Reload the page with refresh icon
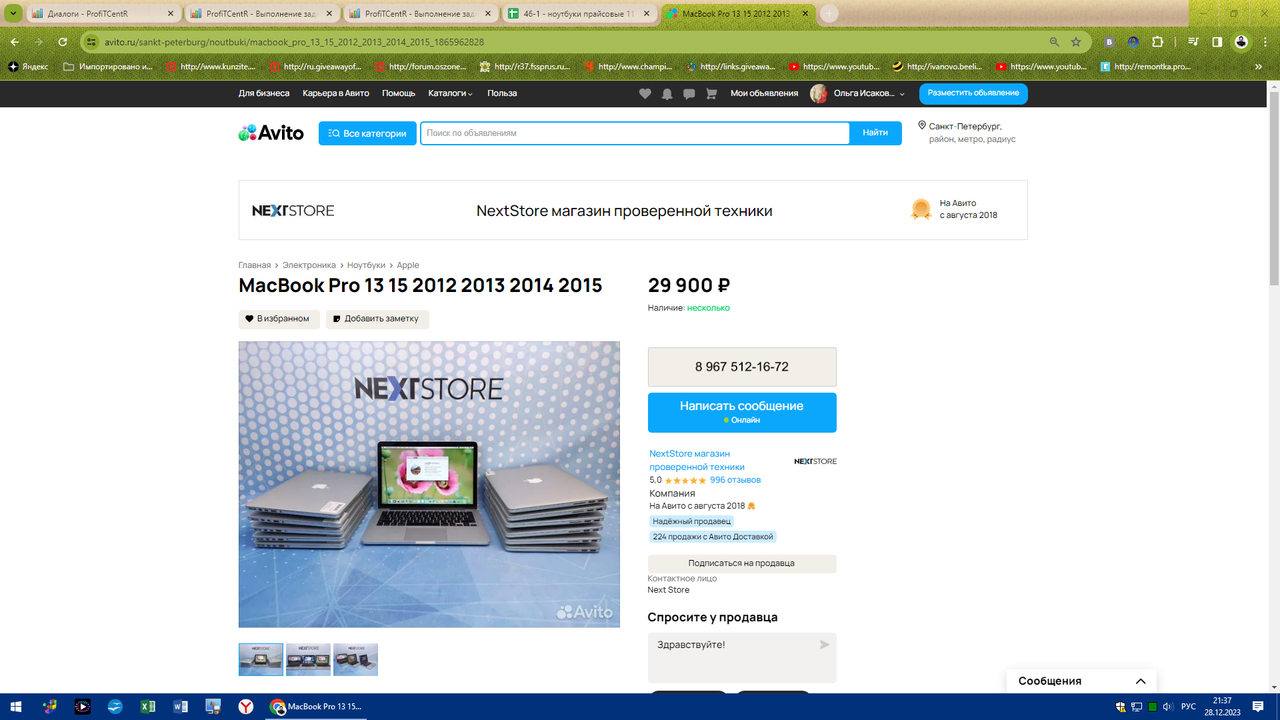1280x720 pixels. pyautogui.click(x=62, y=42)
